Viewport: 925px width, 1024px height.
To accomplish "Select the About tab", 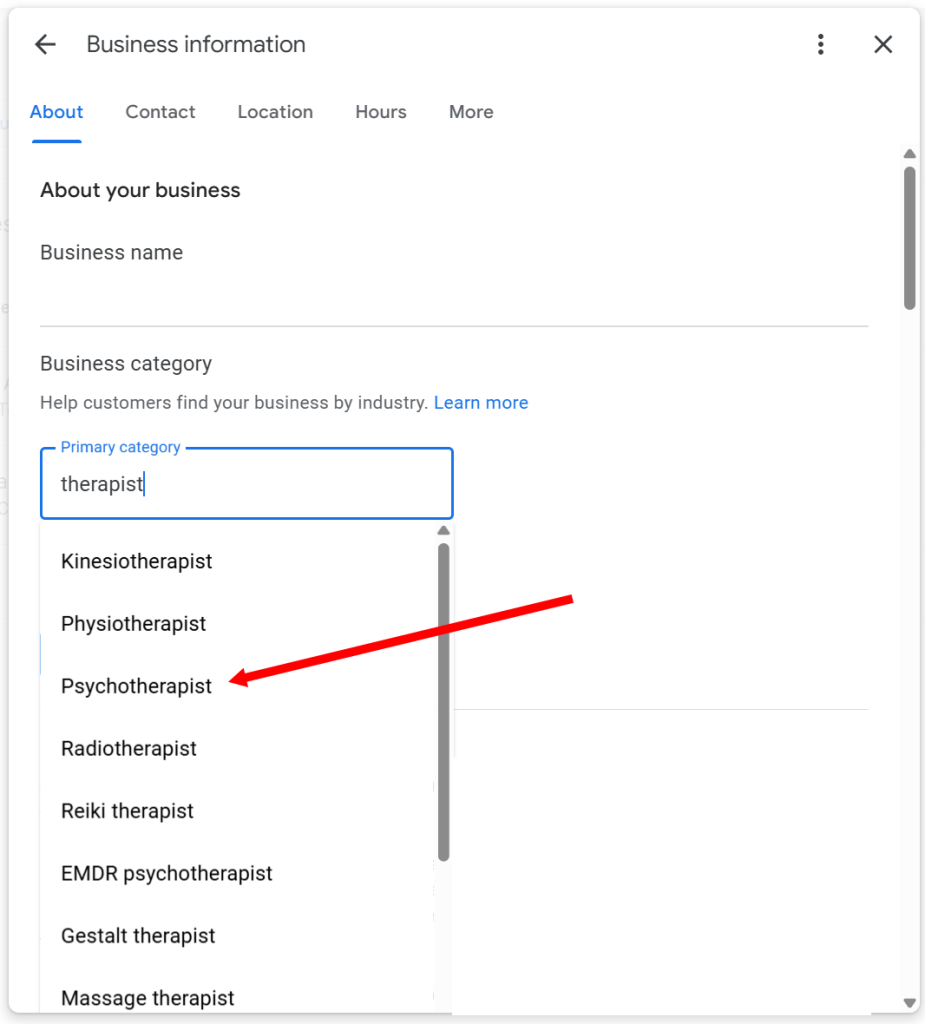I will 56,112.
